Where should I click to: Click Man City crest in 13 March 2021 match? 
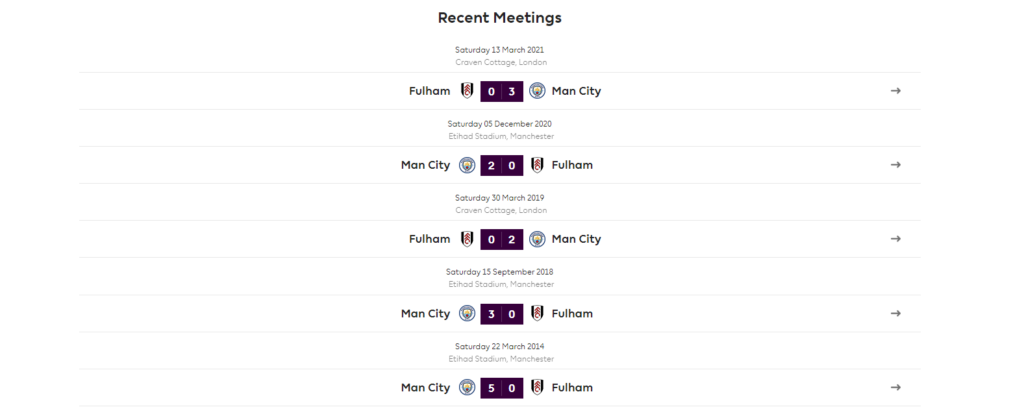click(537, 91)
